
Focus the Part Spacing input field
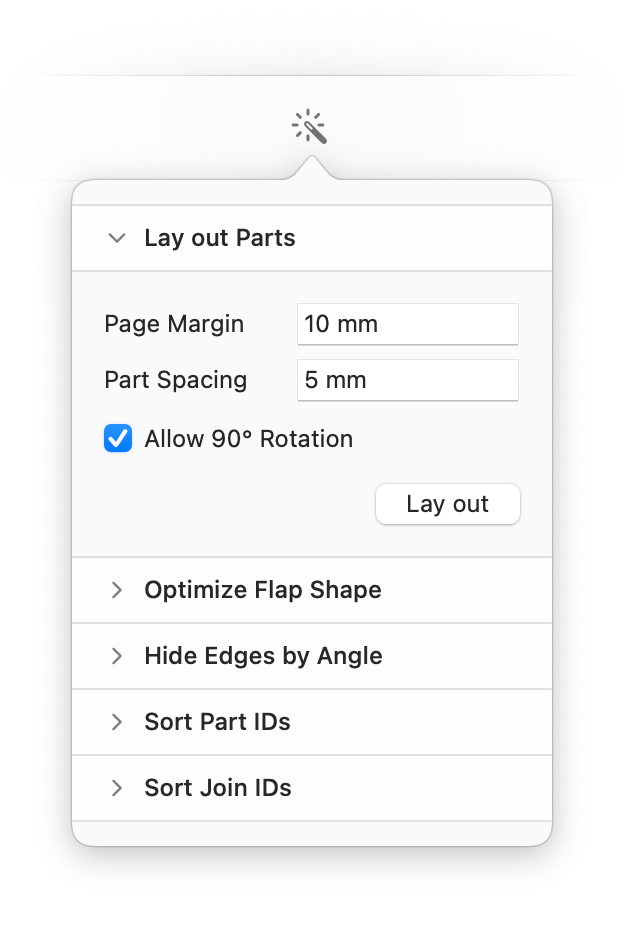pos(408,380)
